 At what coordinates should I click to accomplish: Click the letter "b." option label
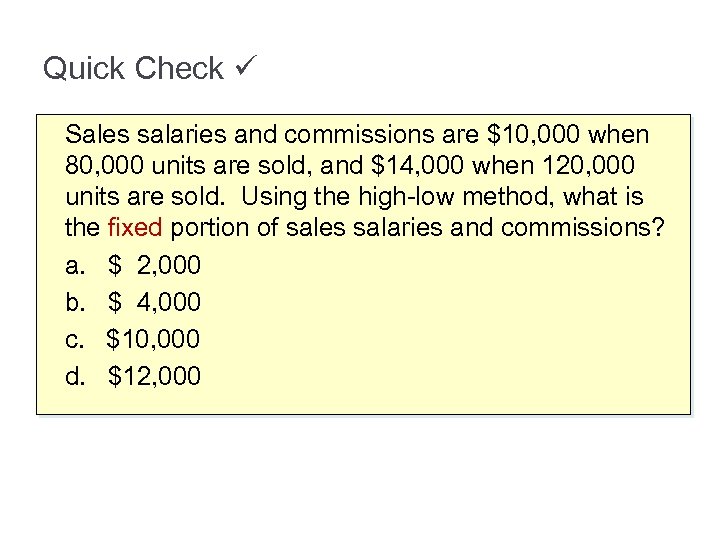tap(75, 302)
